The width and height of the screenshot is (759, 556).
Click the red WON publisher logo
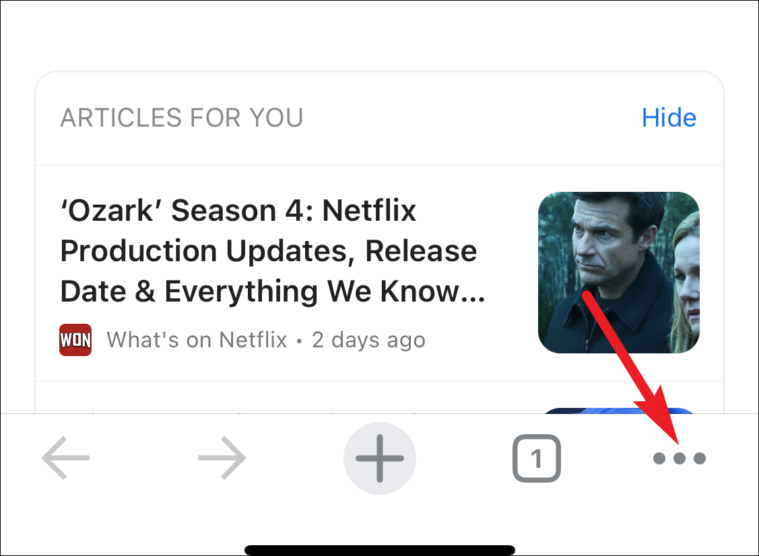coord(76,340)
